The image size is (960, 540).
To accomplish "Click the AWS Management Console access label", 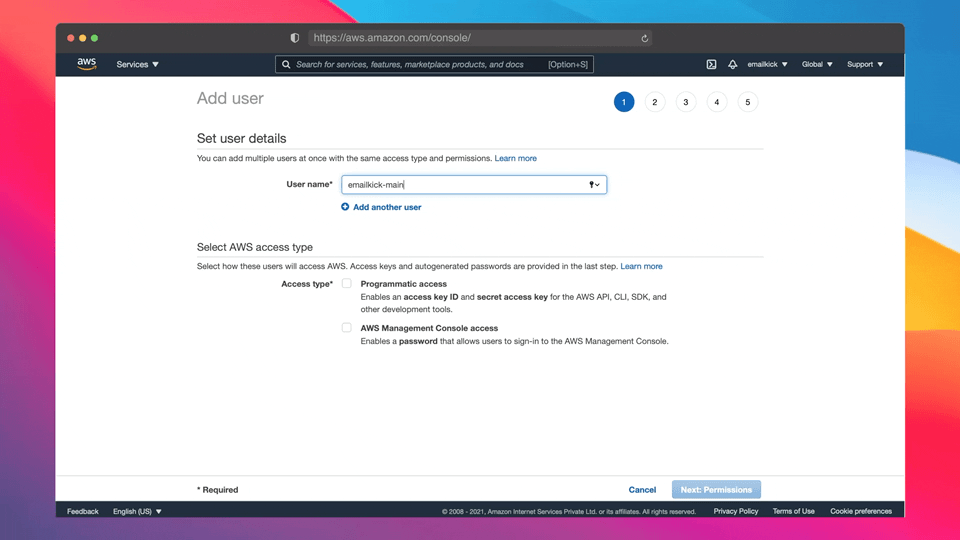I will (x=429, y=328).
